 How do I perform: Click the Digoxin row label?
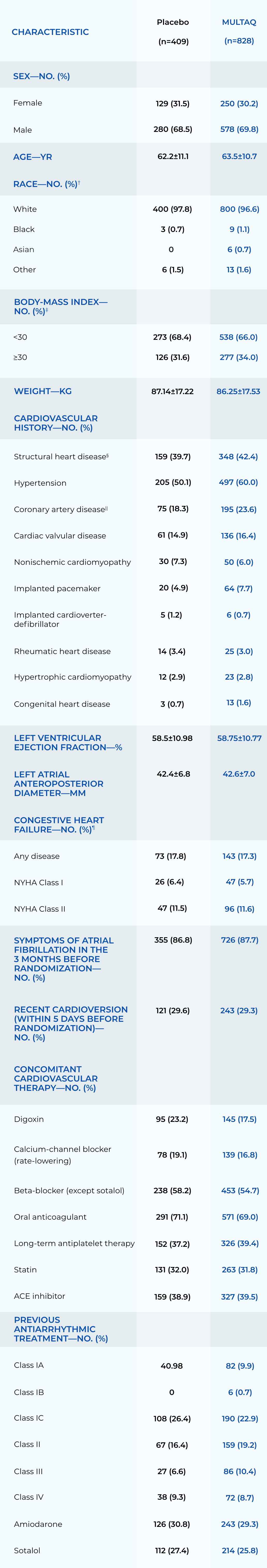(x=29, y=1119)
